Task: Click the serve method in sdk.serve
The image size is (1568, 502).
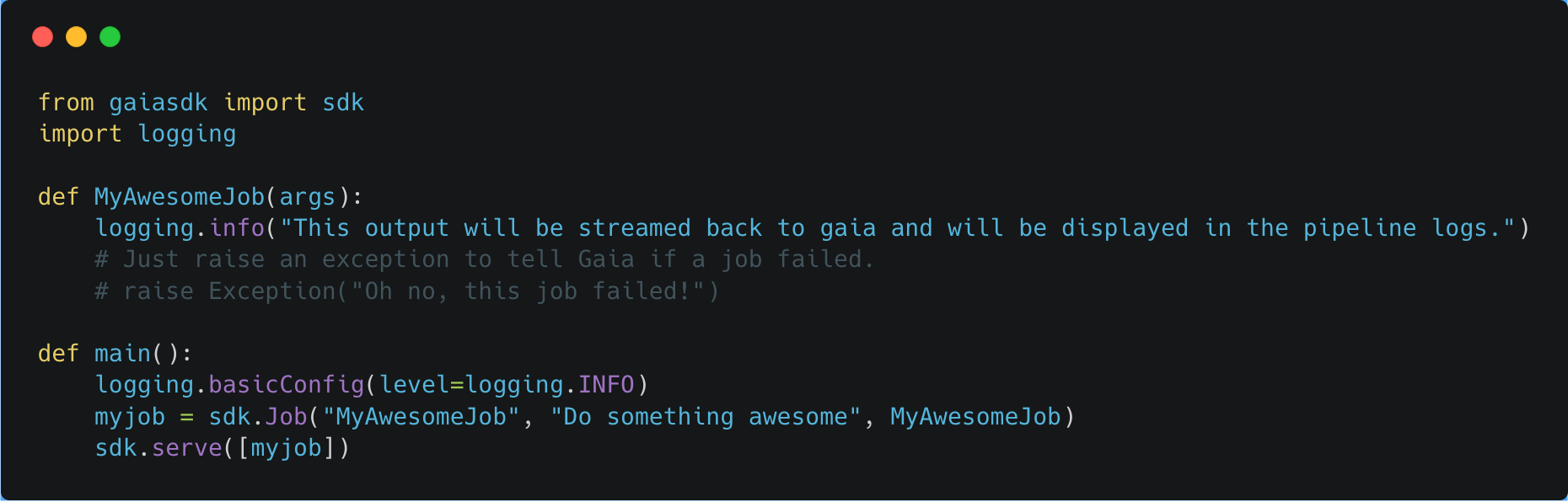Action: point(187,448)
